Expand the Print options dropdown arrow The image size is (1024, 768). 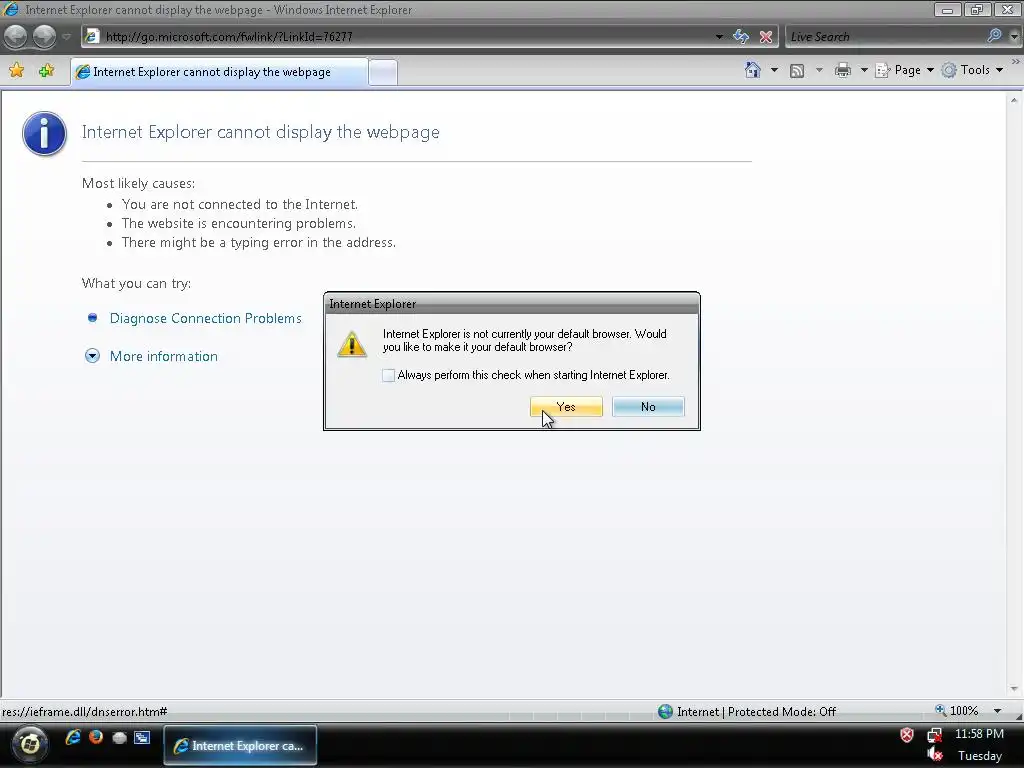tap(863, 70)
